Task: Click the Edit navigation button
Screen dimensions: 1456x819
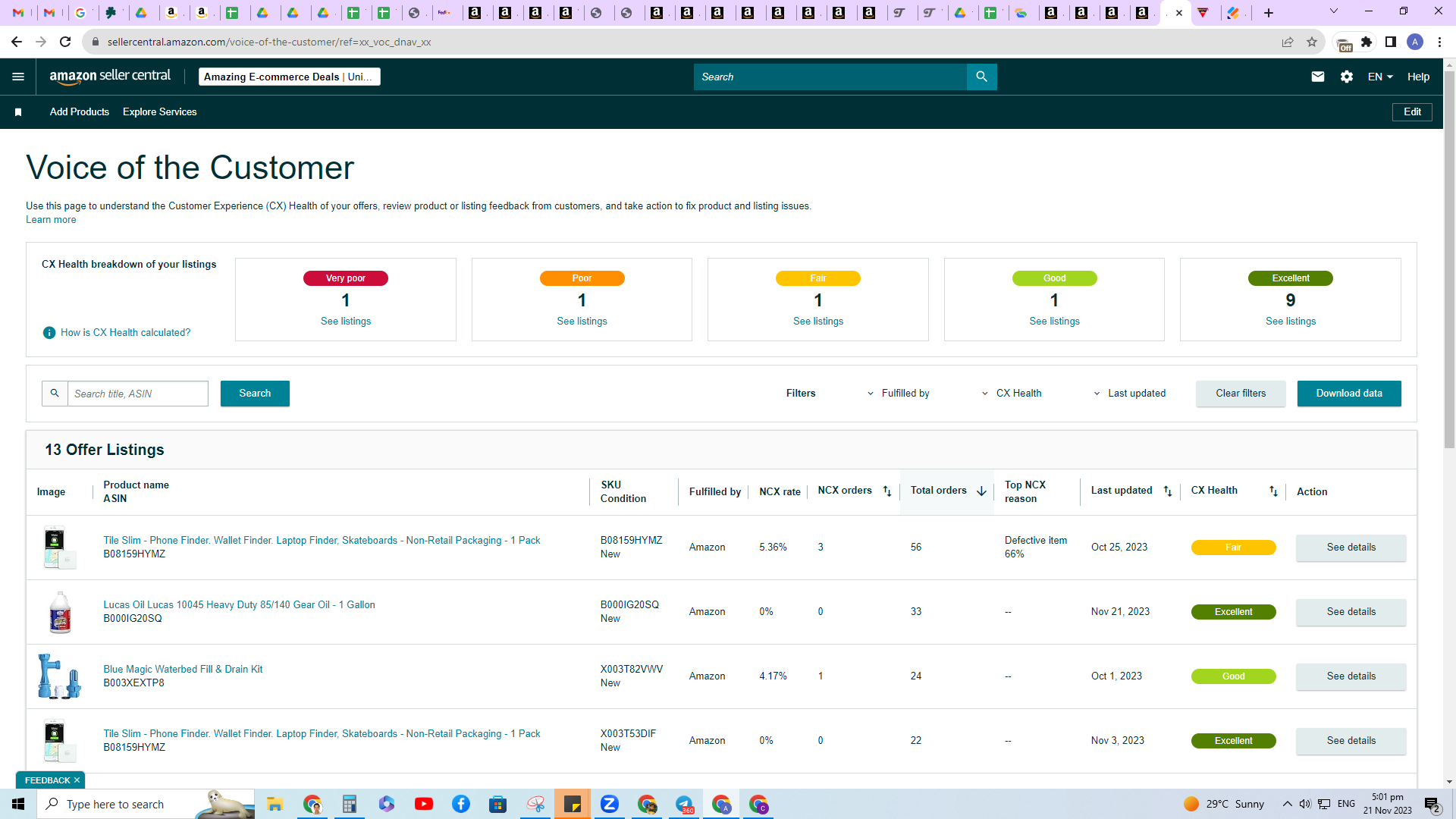Action: click(x=1412, y=112)
